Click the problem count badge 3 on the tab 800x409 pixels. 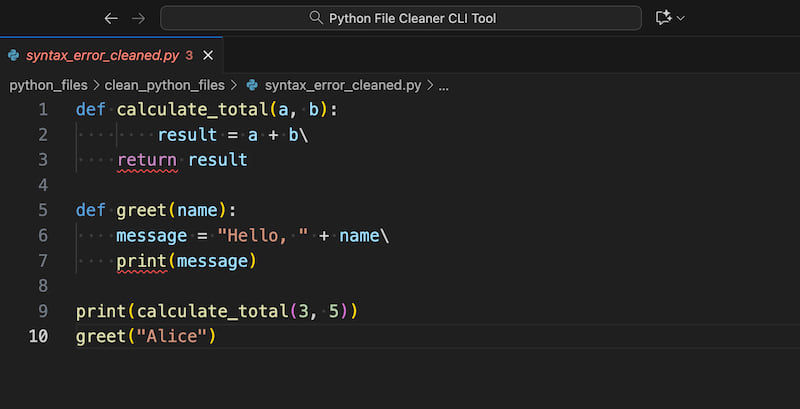click(x=189, y=56)
